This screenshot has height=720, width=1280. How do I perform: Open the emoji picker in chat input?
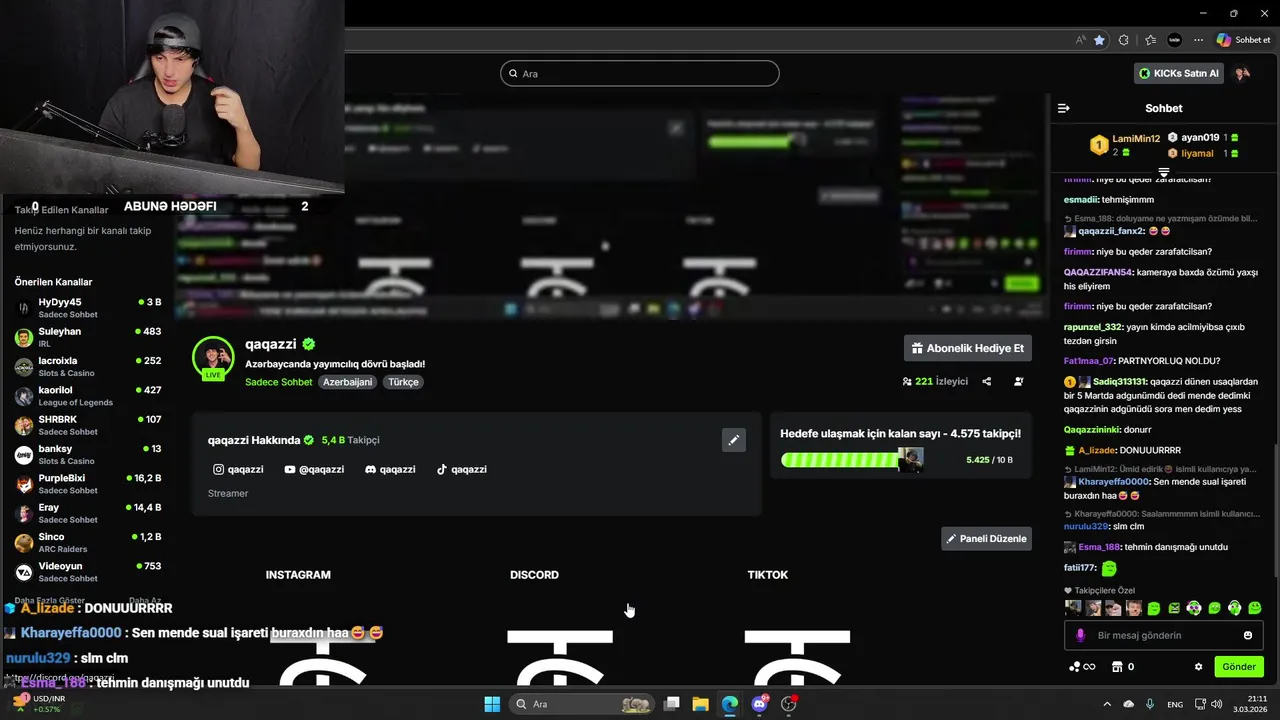pyautogui.click(x=1248, y=635)
